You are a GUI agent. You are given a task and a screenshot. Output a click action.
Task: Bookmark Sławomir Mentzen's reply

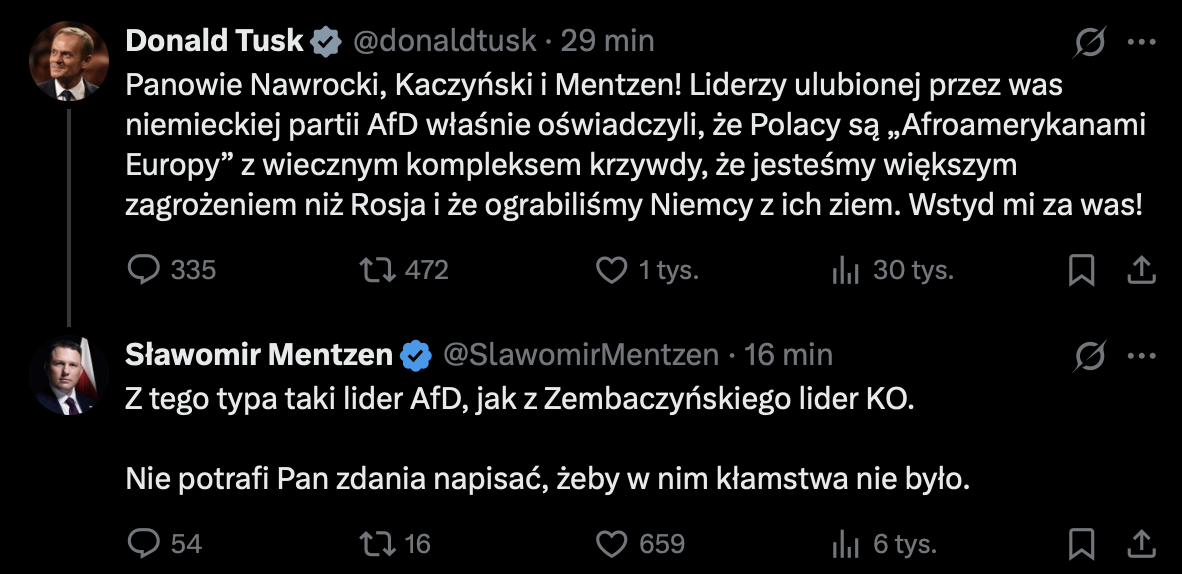1082,543
